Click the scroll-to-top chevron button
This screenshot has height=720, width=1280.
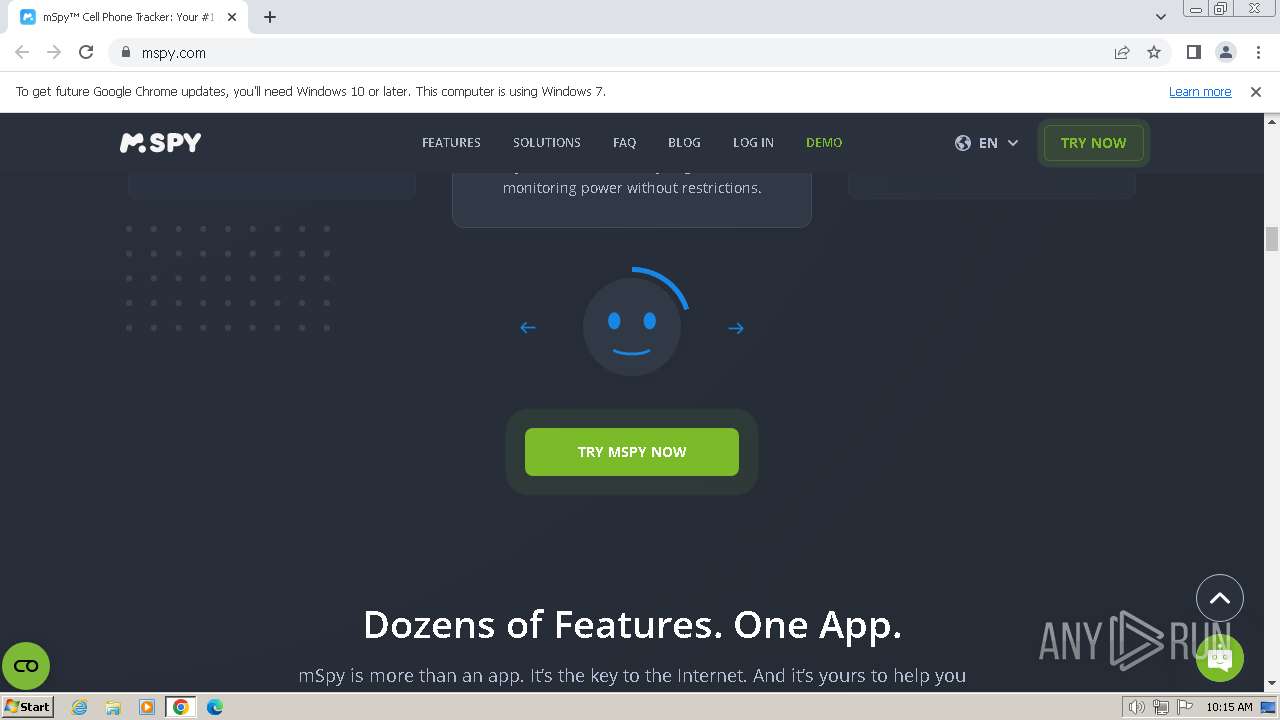tap(1220, 598)
